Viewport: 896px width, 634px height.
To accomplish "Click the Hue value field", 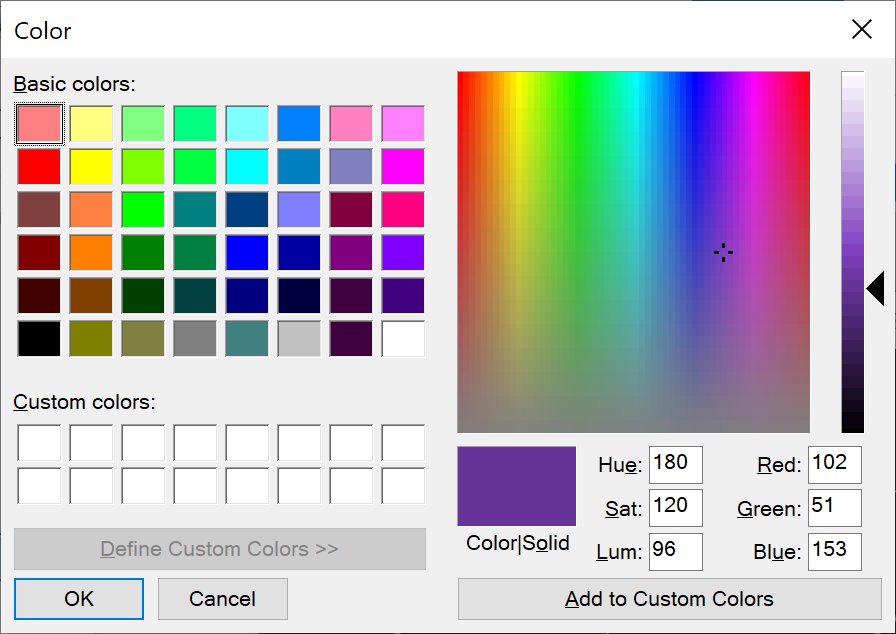I will [x=675, y=465].
